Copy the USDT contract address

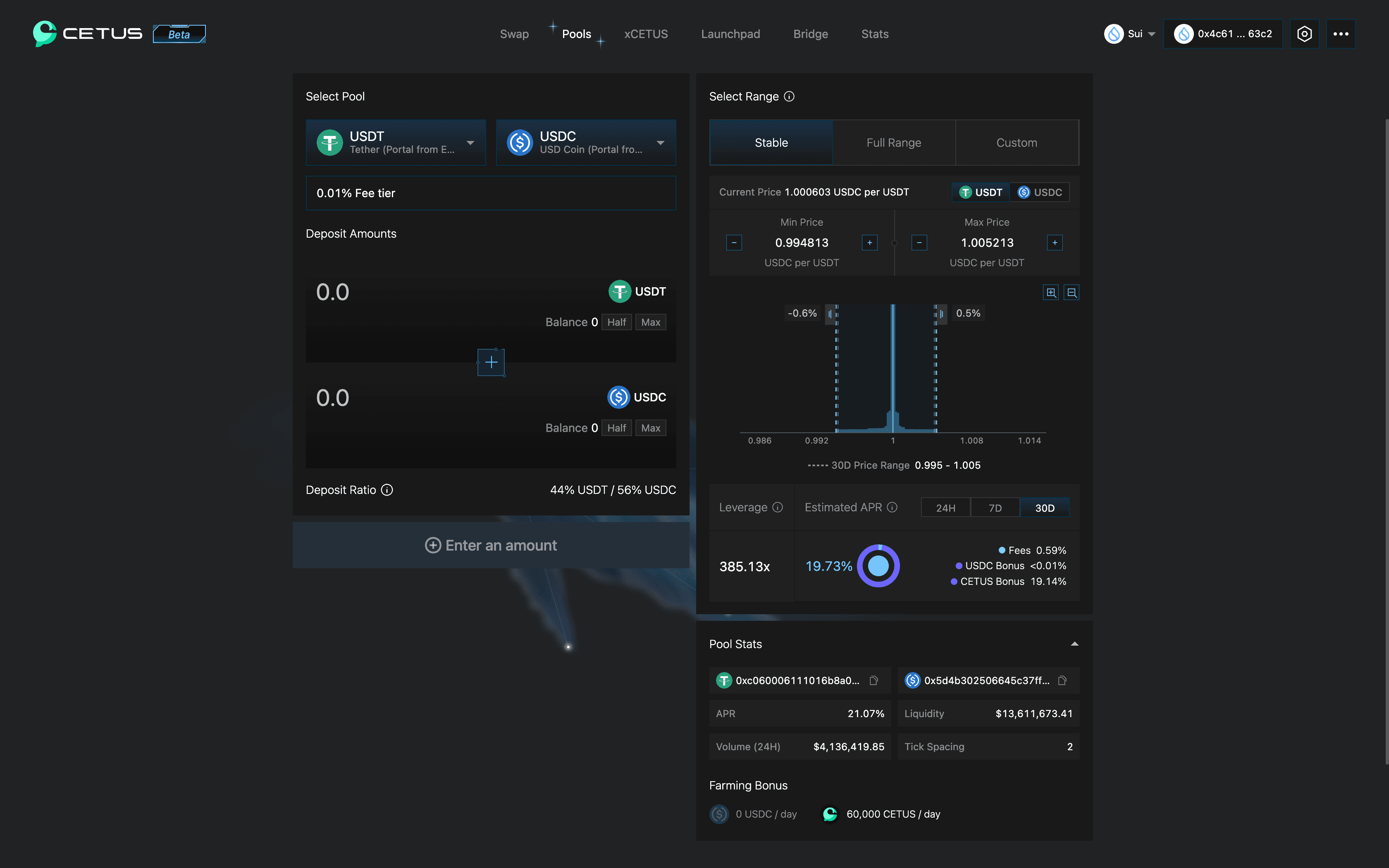click(x=873, y=680)
